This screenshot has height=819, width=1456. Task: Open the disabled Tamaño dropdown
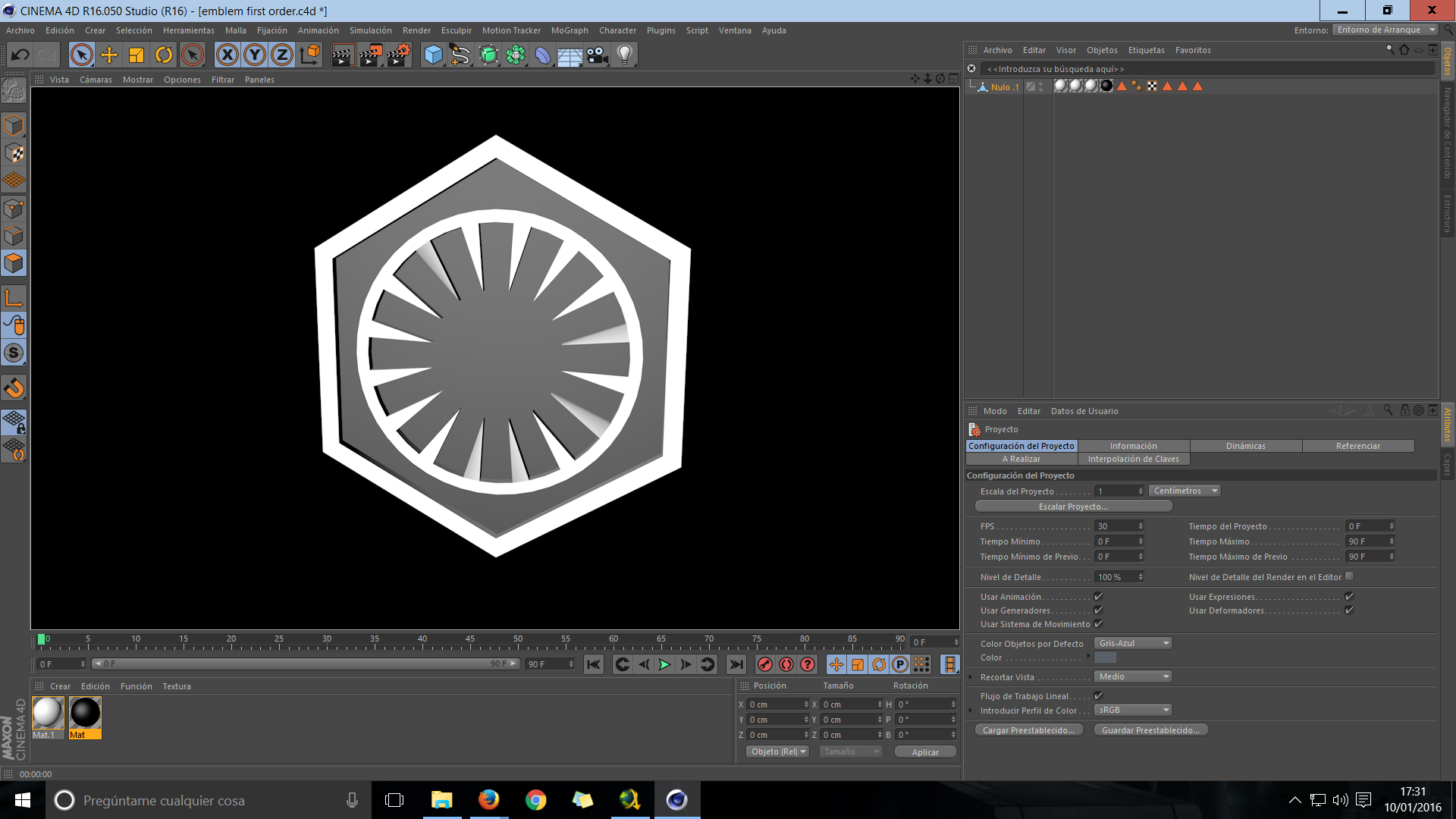point(851,752)
